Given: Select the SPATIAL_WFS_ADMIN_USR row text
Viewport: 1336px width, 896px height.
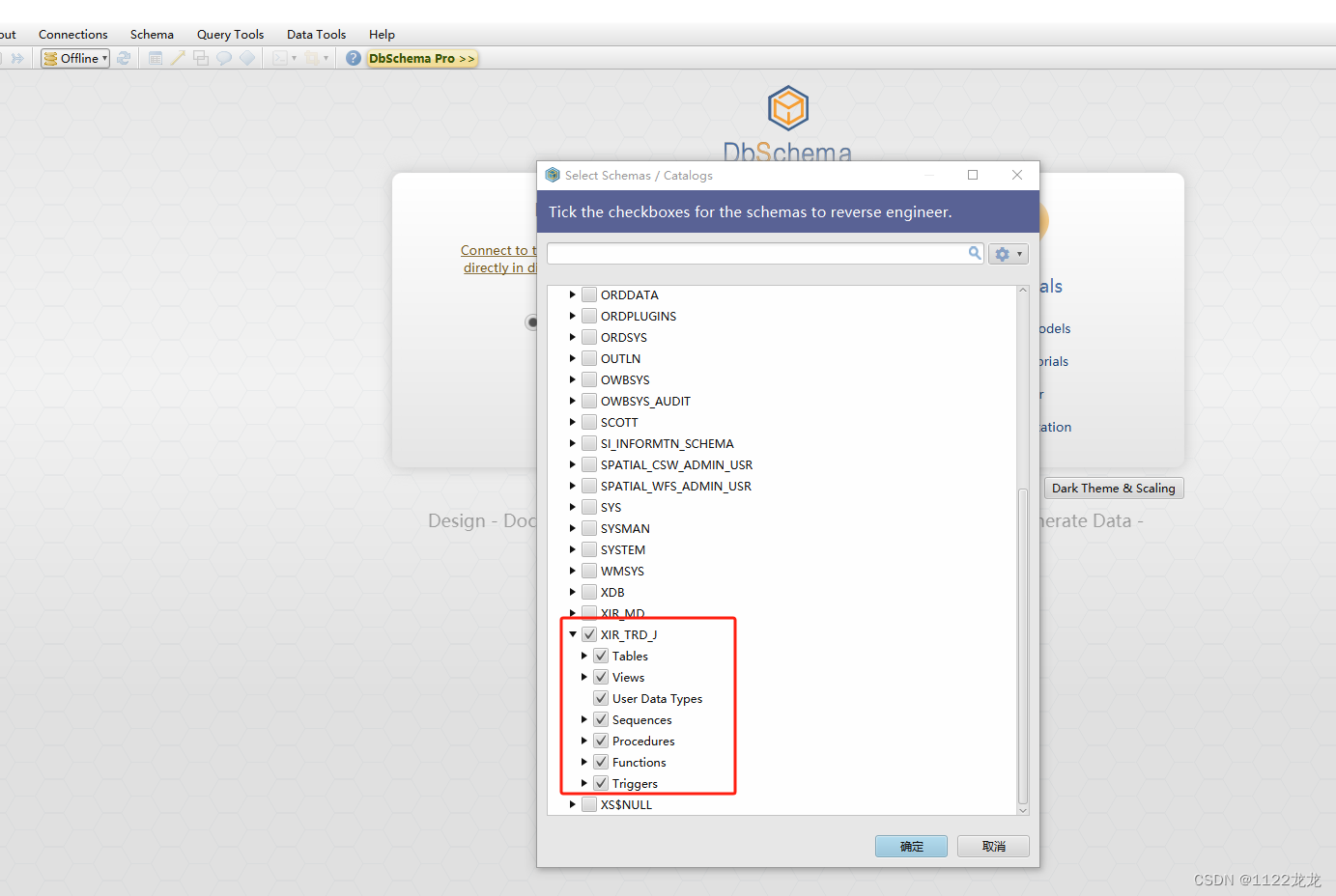Looking at the screenshot, I should click(676, 486).
